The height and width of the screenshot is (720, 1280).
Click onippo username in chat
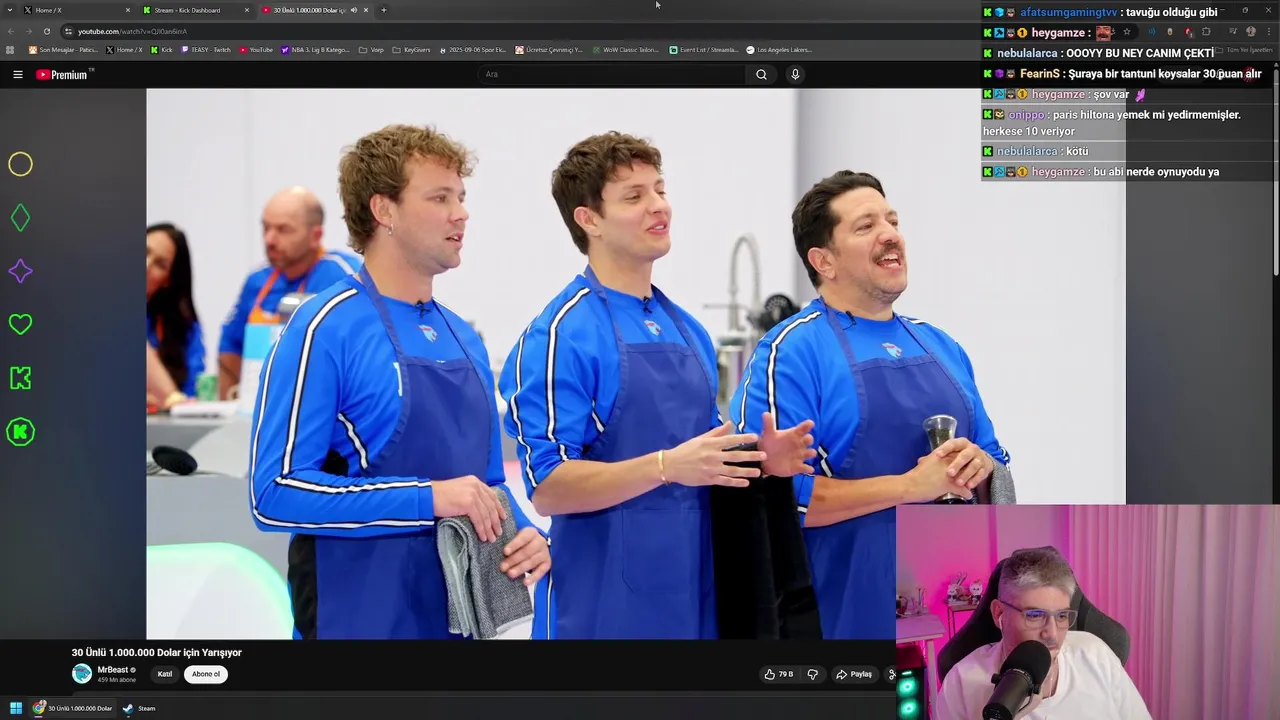[1027, 115]
